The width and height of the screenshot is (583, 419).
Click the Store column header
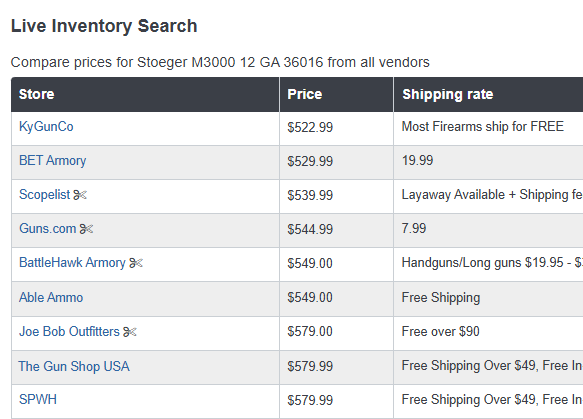(145, 94)
